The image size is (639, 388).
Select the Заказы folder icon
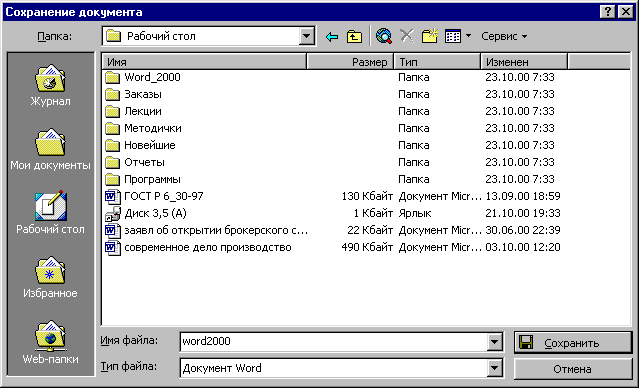112,95
